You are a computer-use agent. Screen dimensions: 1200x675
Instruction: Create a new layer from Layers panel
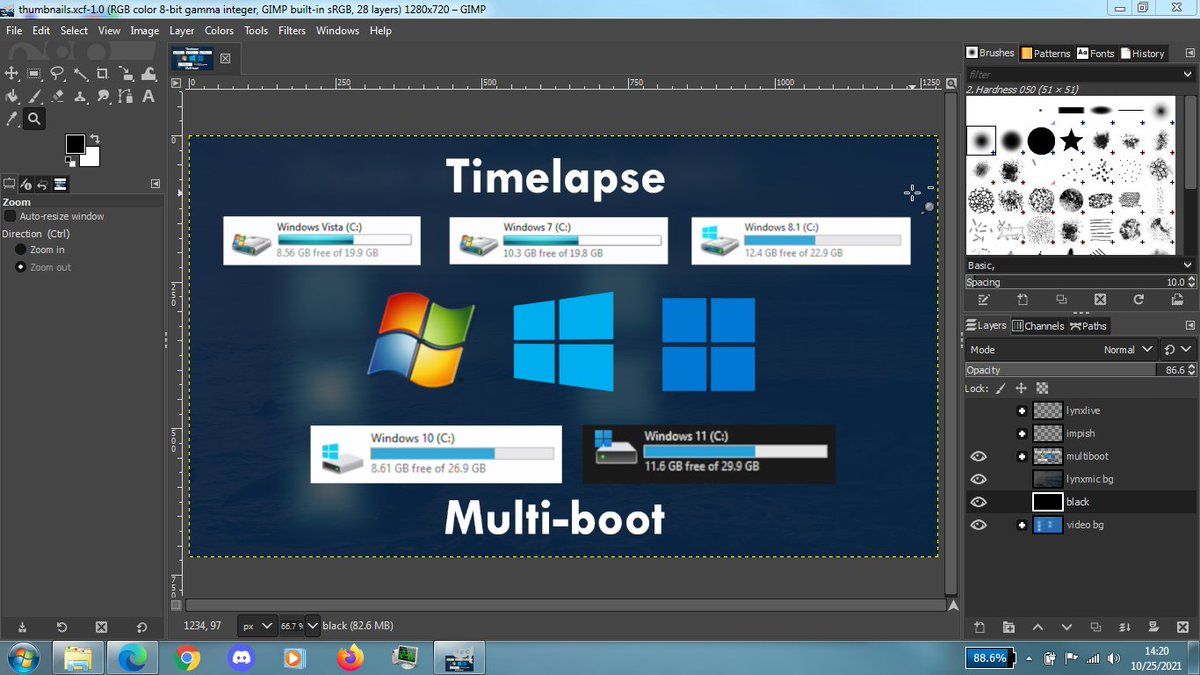[979, 627]
